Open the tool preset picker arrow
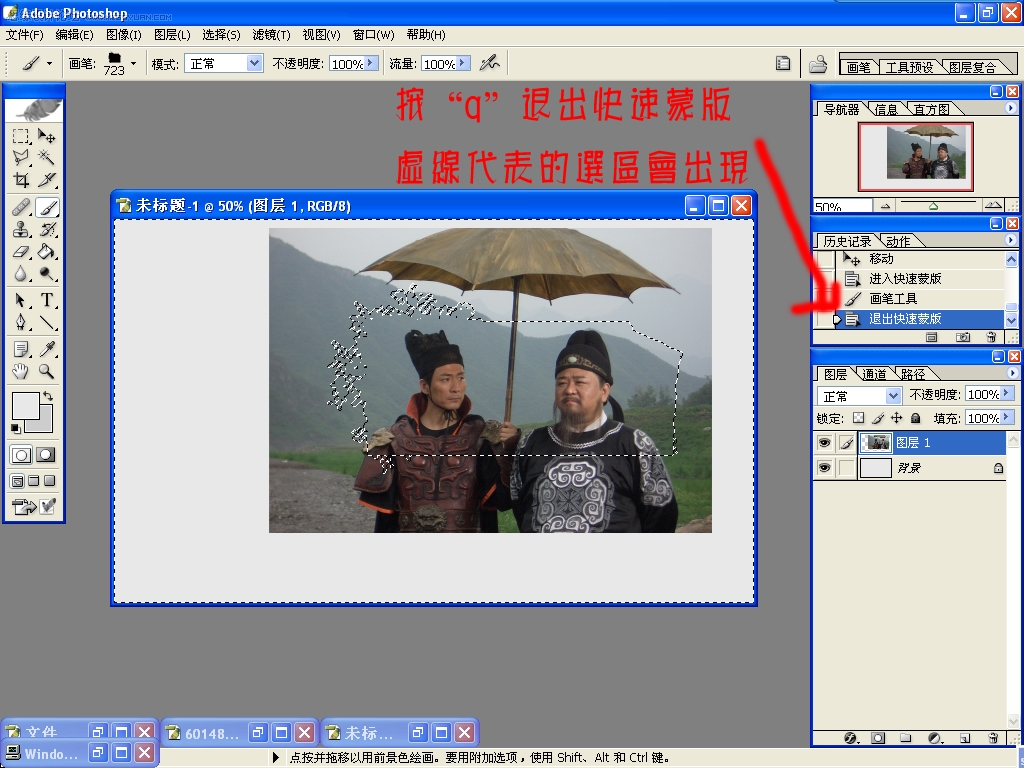Viewport: 1024px width, 768px height. coord(49,63)
